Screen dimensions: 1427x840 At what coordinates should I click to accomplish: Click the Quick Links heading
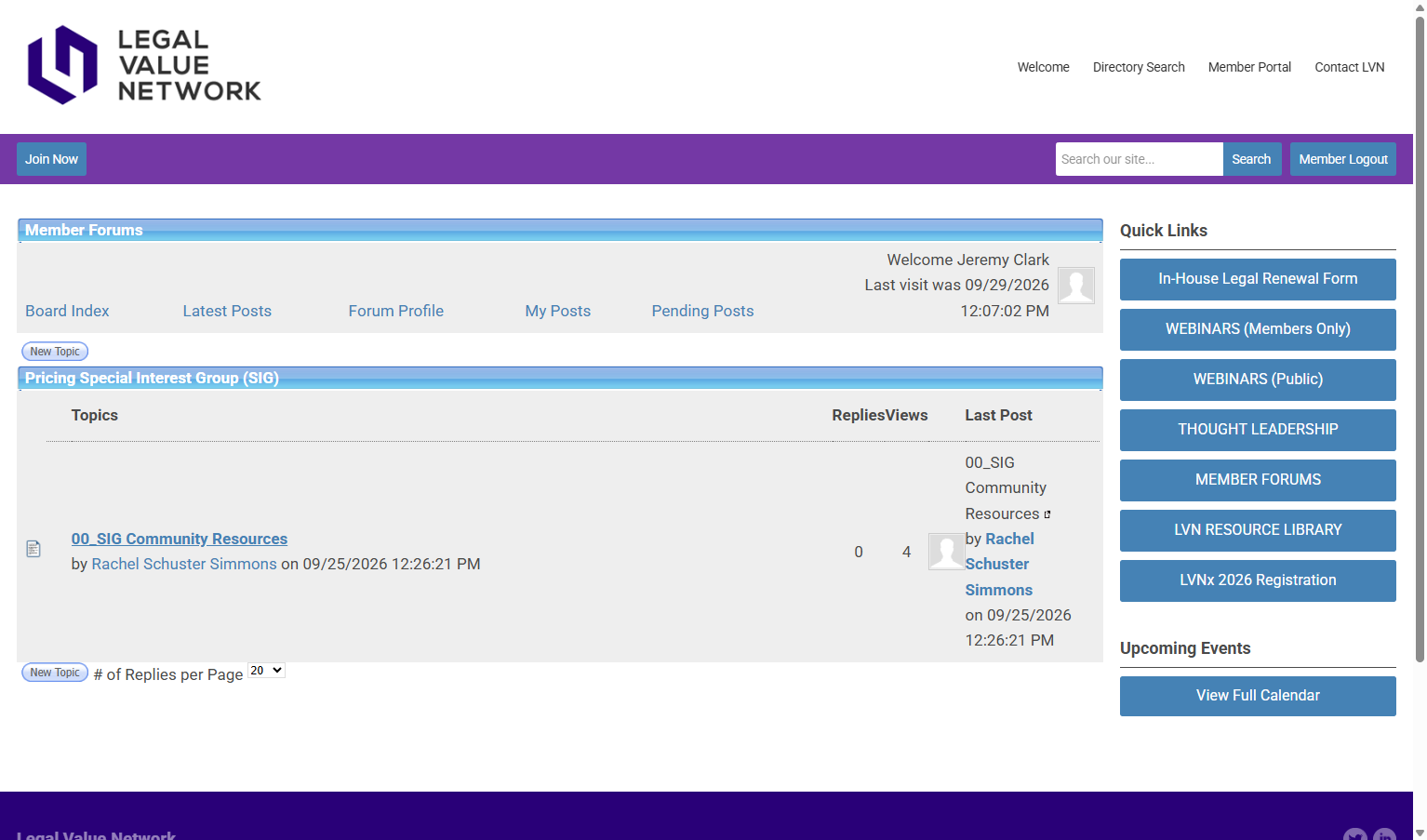[x=1164, y=231]
